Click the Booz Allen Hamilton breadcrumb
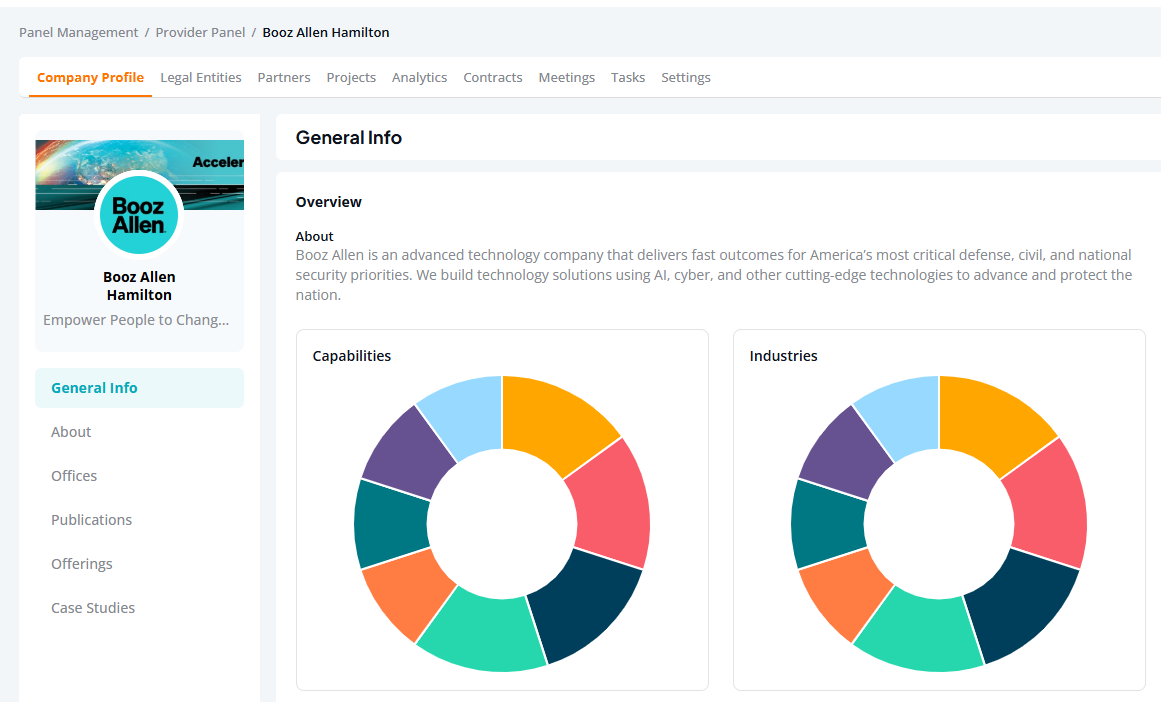This screenshot has width=1161, height=702. [326, 33]
